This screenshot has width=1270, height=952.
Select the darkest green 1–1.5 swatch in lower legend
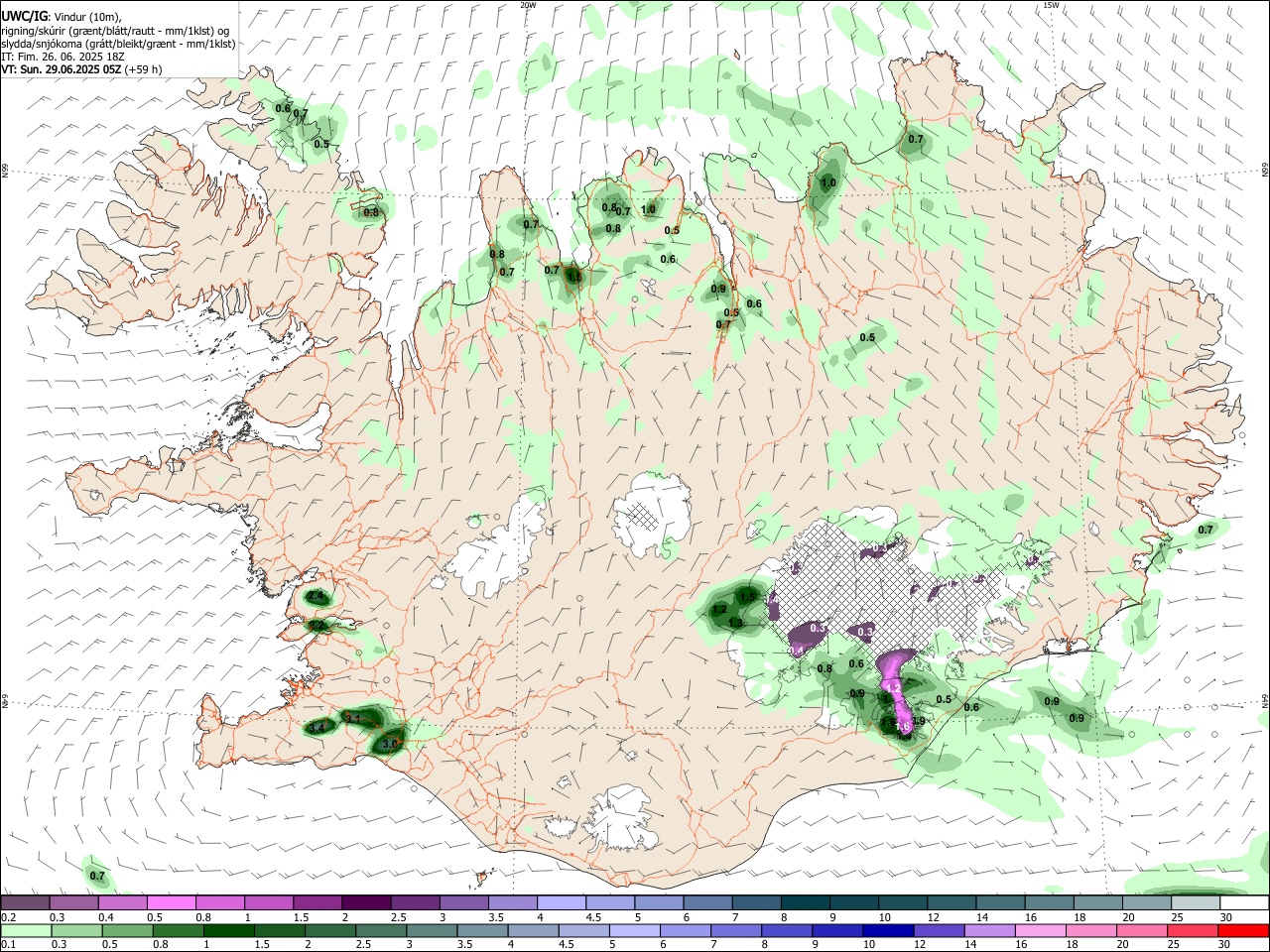[229, 930]
